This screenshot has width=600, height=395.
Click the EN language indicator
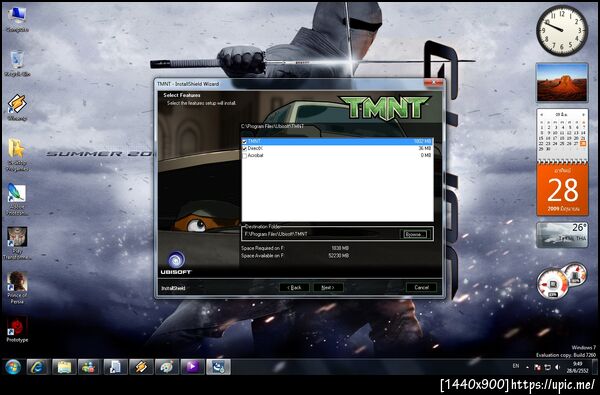[515, 366]
